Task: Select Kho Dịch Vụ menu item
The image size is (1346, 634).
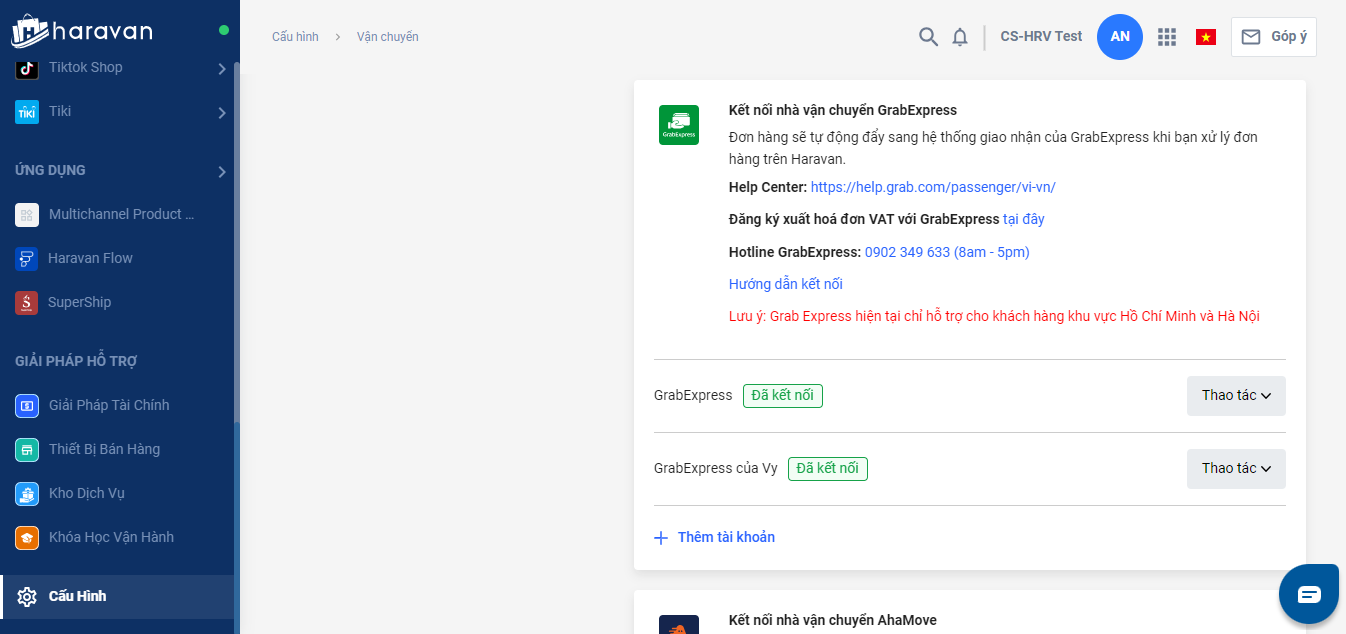Action: 118,493
